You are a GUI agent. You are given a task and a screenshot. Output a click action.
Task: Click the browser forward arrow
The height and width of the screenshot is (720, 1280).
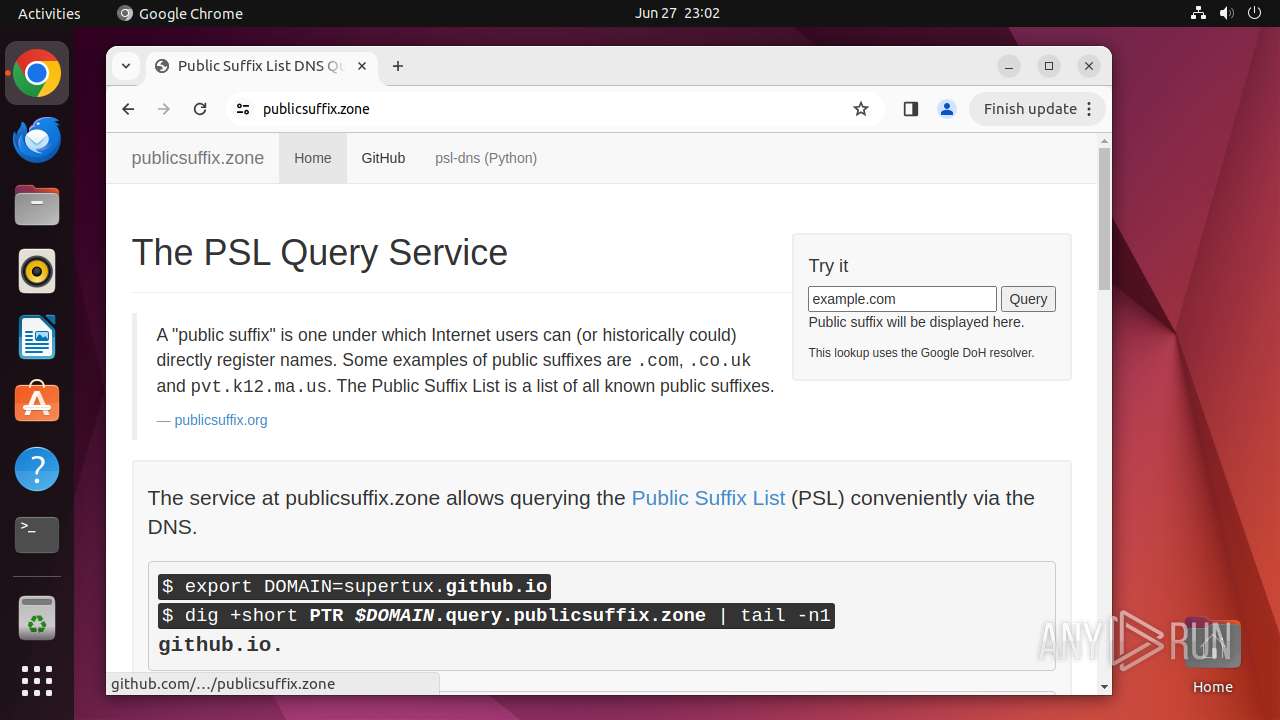point(164,109)
